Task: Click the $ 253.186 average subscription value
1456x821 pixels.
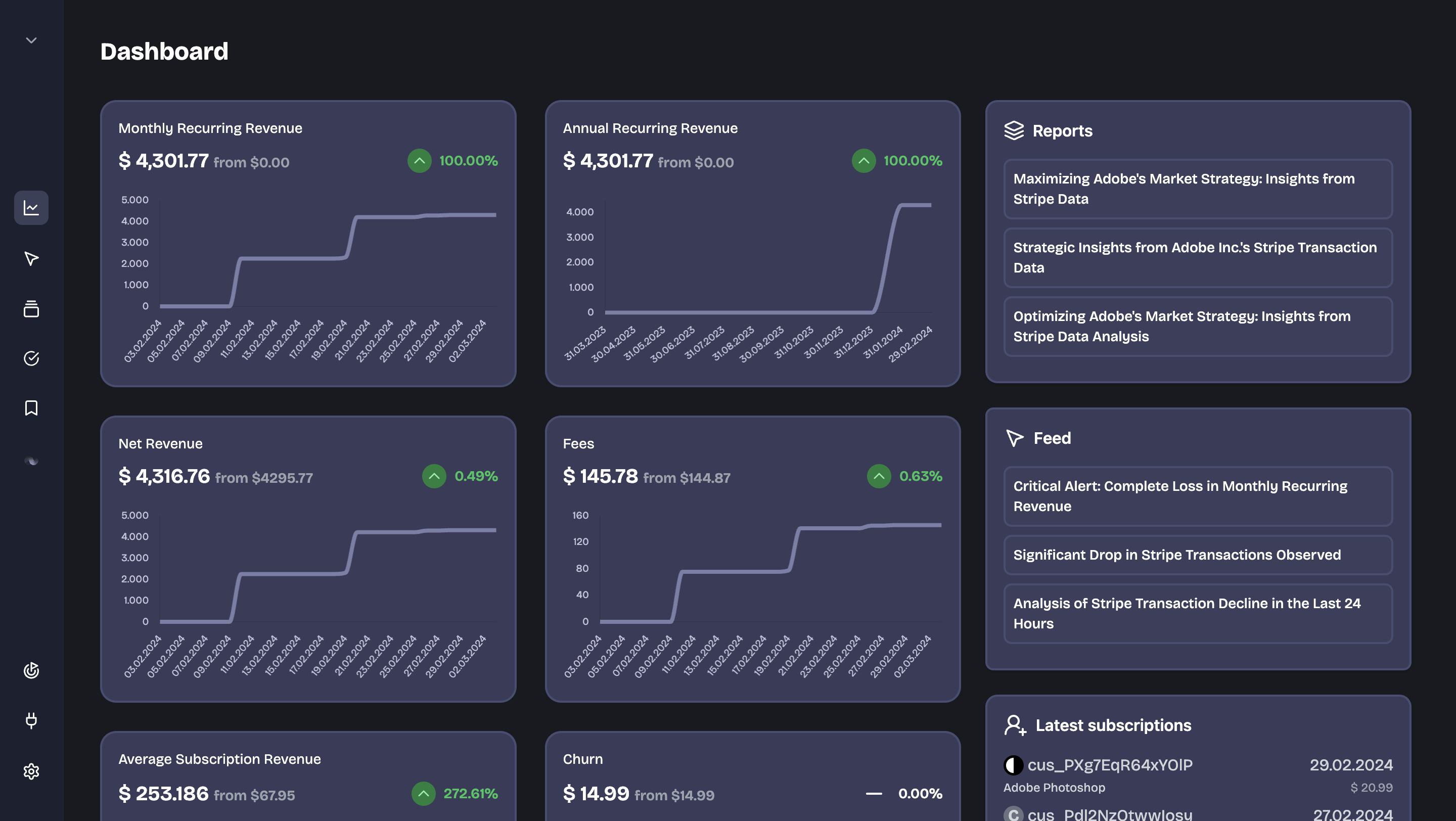Action: (x=163, y=794)
